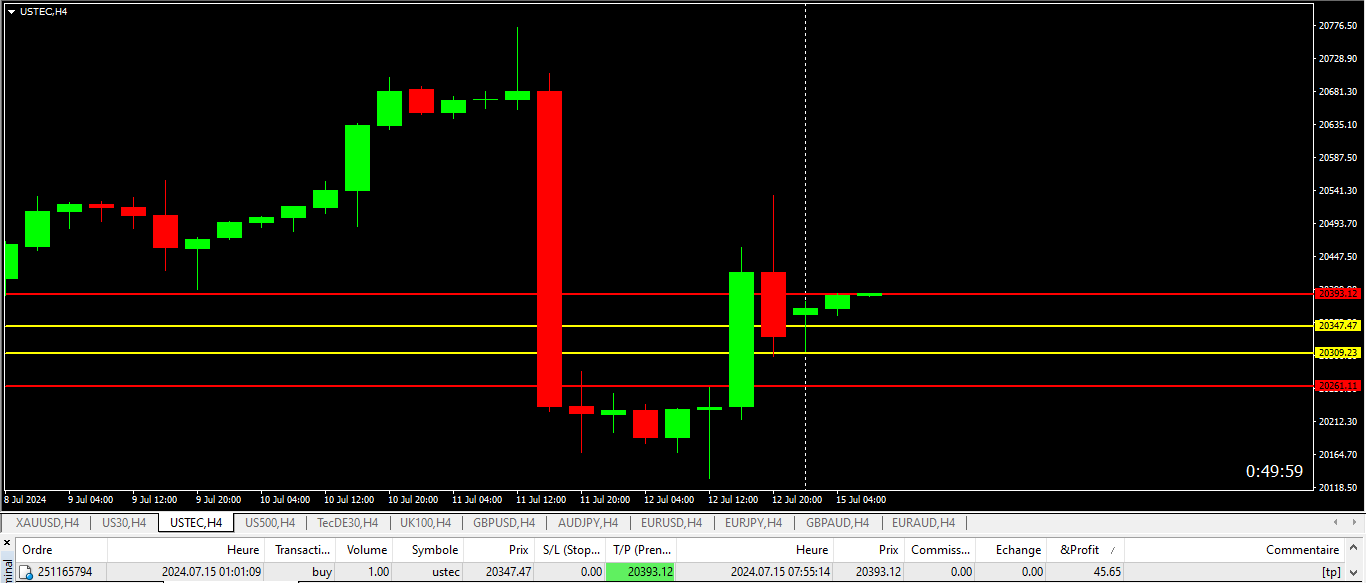This screenshot has width=1366, height=583.
Task: Select red price label 20261.11 on axis
Action: (x=1338, y=385)
